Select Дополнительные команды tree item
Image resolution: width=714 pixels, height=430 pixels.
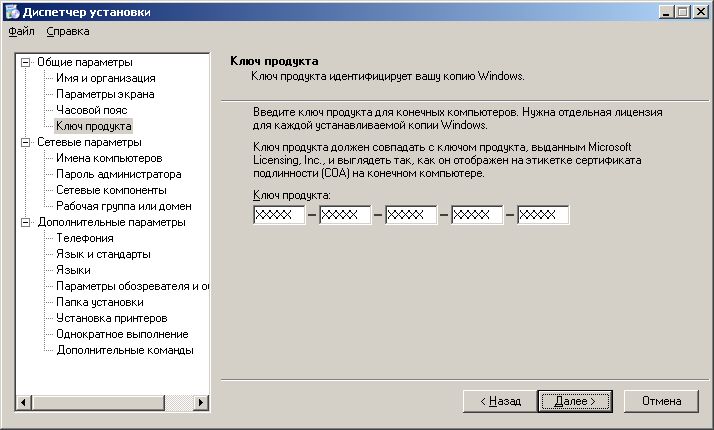tap(125, 350)
